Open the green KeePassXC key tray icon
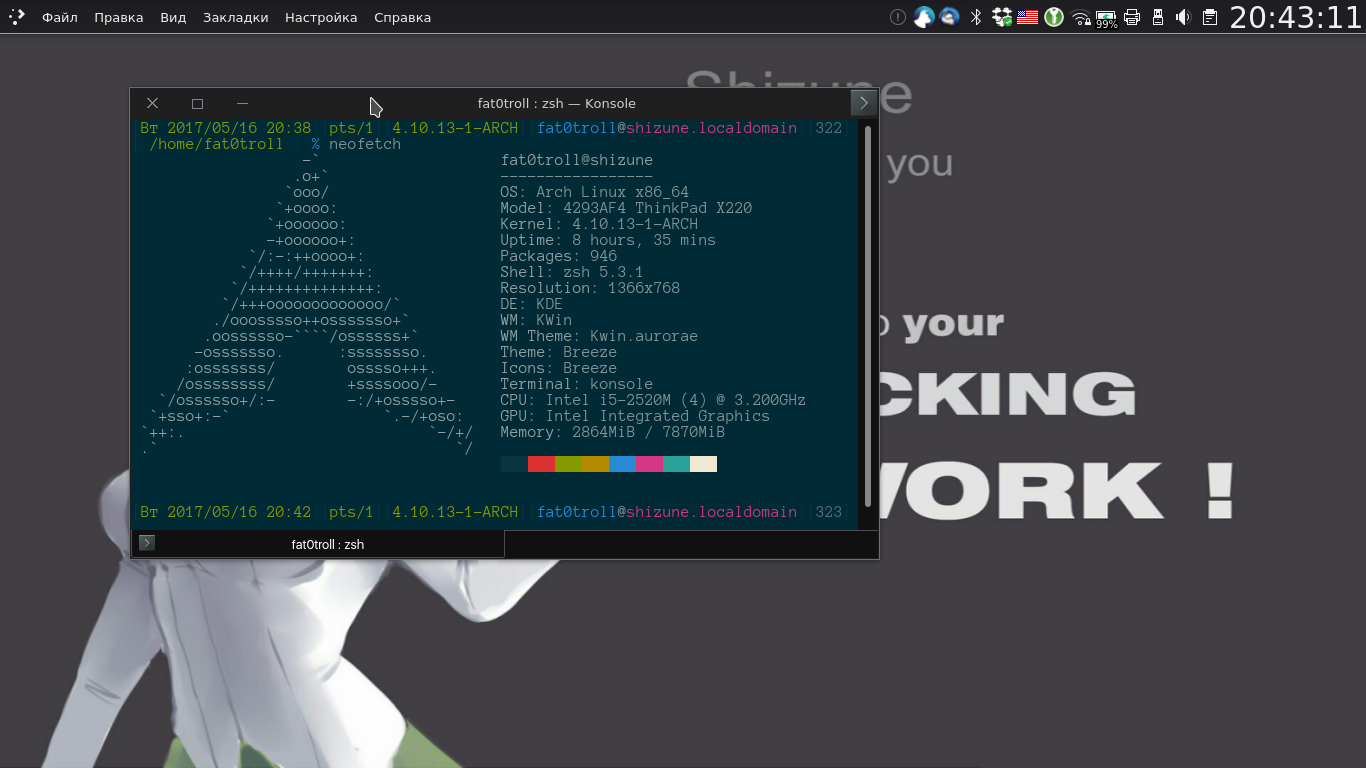 click(1053, 17)
